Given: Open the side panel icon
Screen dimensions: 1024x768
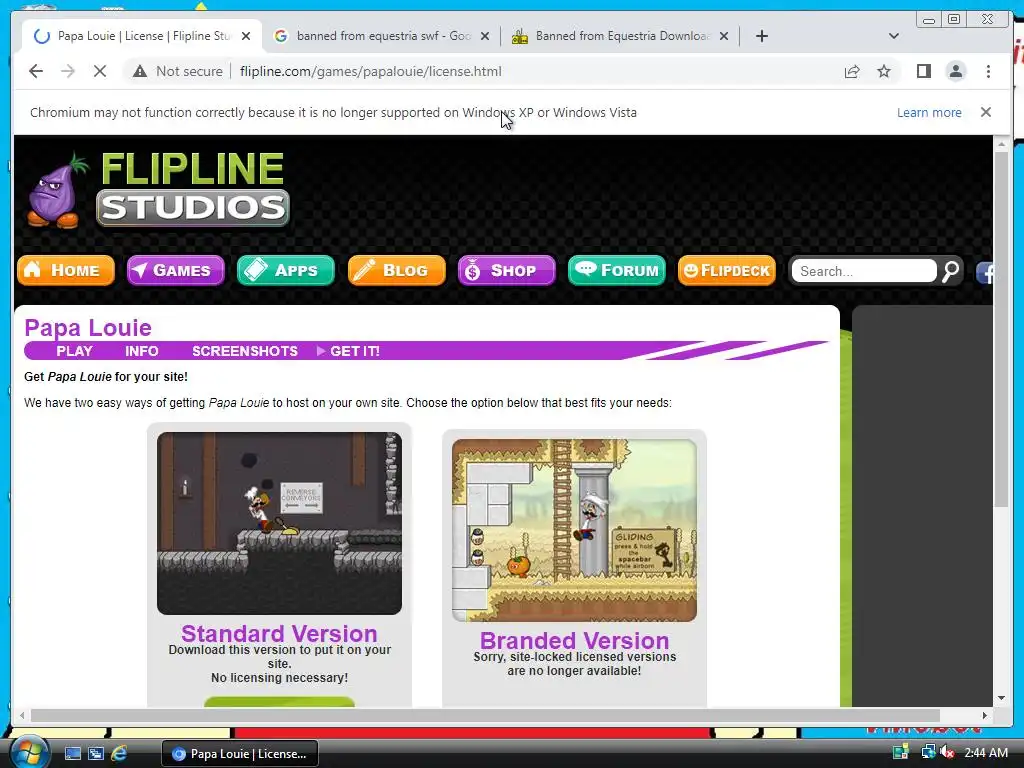Looking at the screenshot, I should coord(923,71).
